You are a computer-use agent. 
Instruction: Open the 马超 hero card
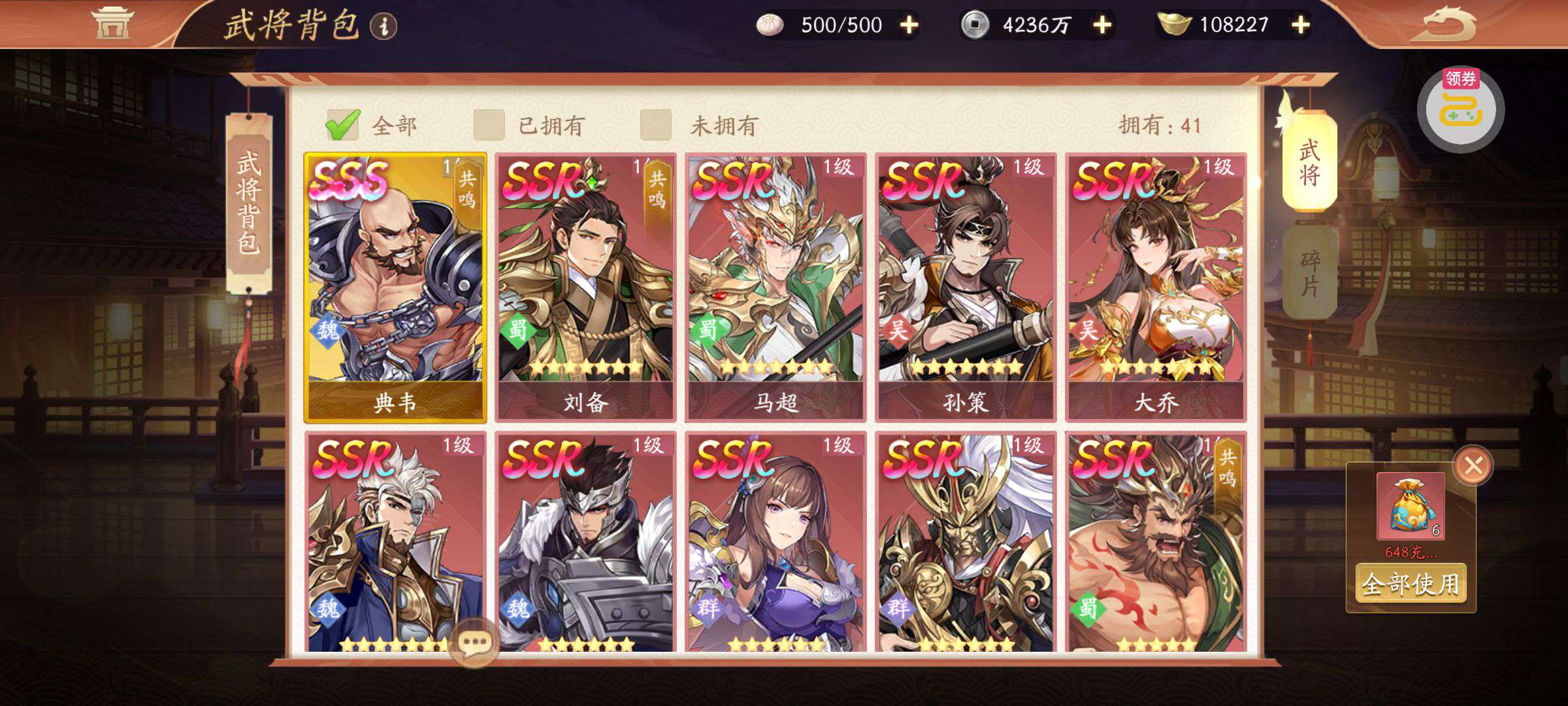click(x=776, y=288)
